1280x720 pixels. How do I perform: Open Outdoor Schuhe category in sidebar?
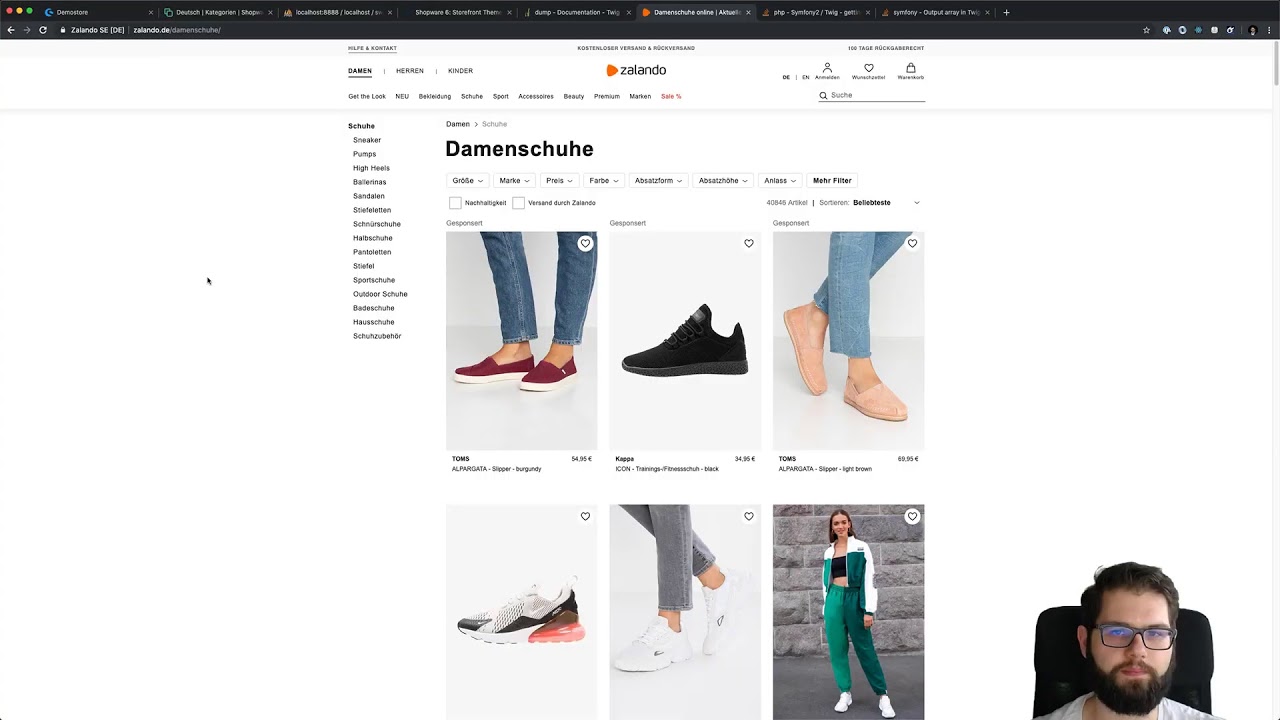pyautogui.click(x=380, y=294)
